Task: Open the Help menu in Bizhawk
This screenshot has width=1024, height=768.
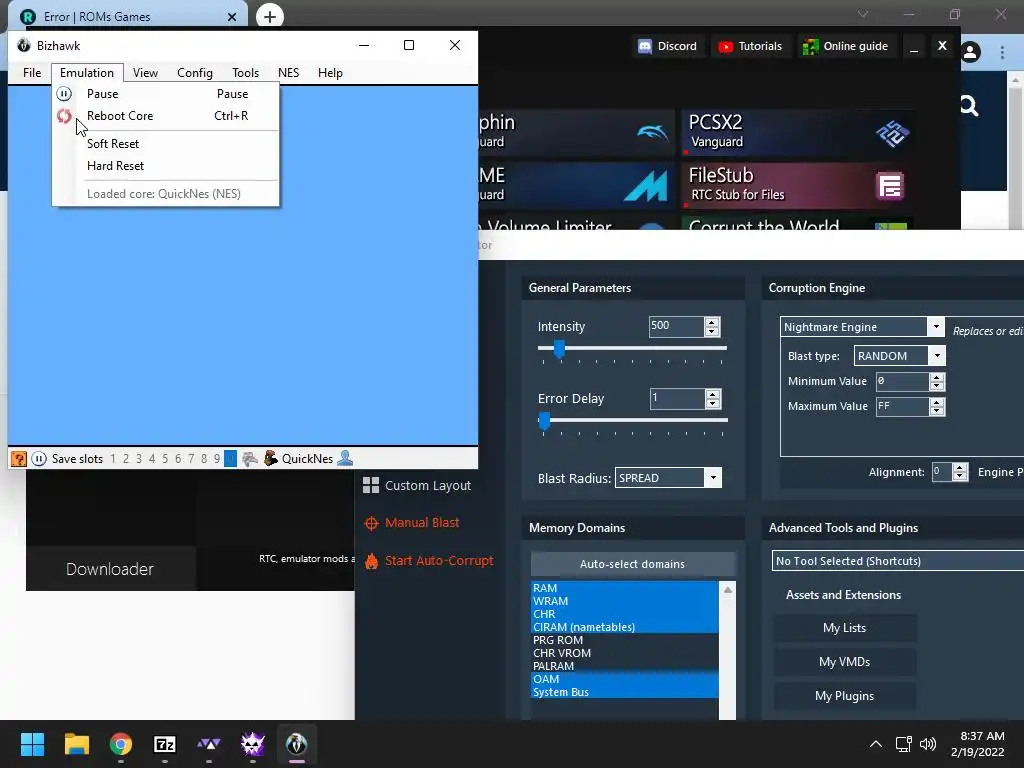Action: pyautogui.click(x=330, y=72)
